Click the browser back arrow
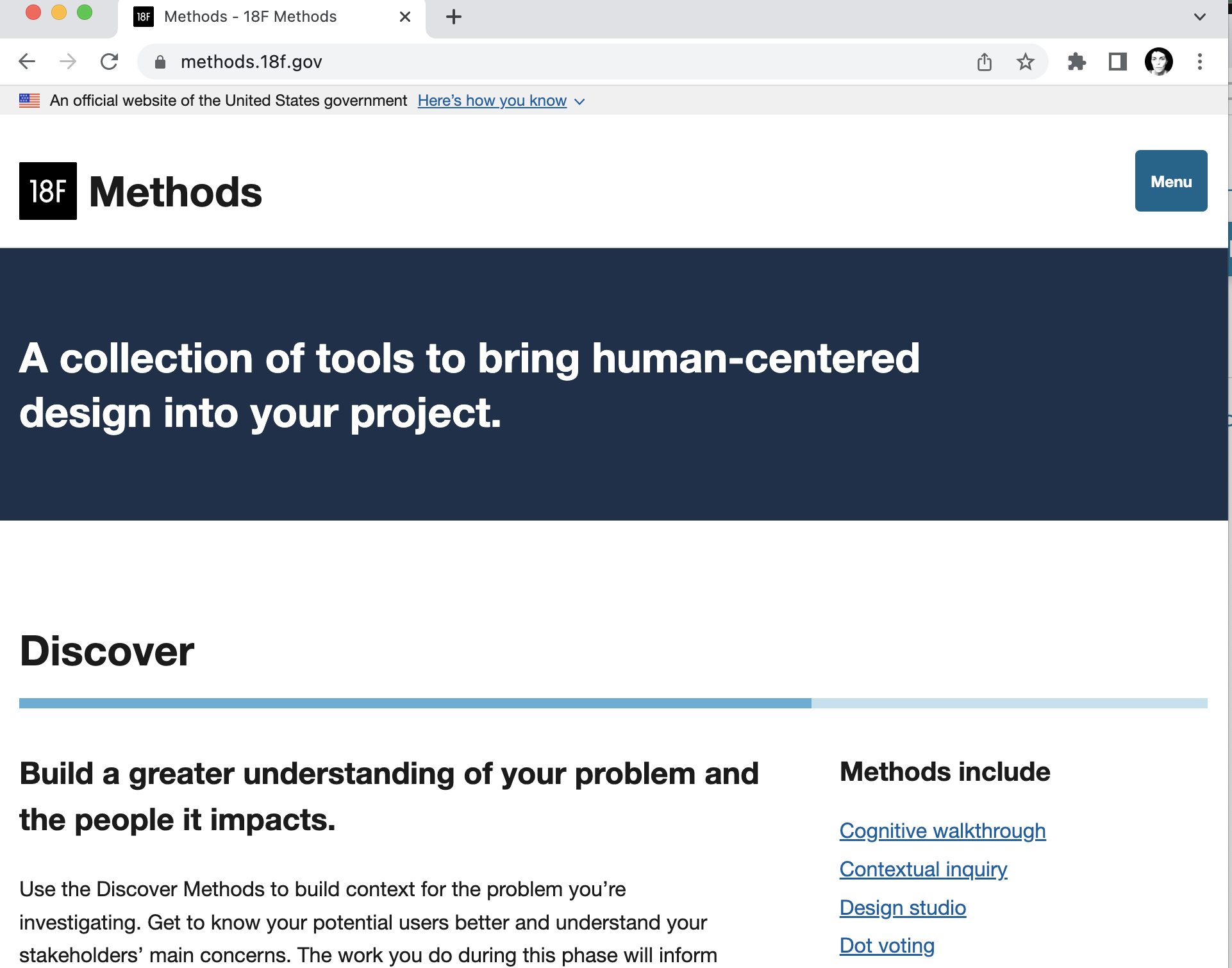The height and width of the screenshot is (968, 1232). [27, 62]
